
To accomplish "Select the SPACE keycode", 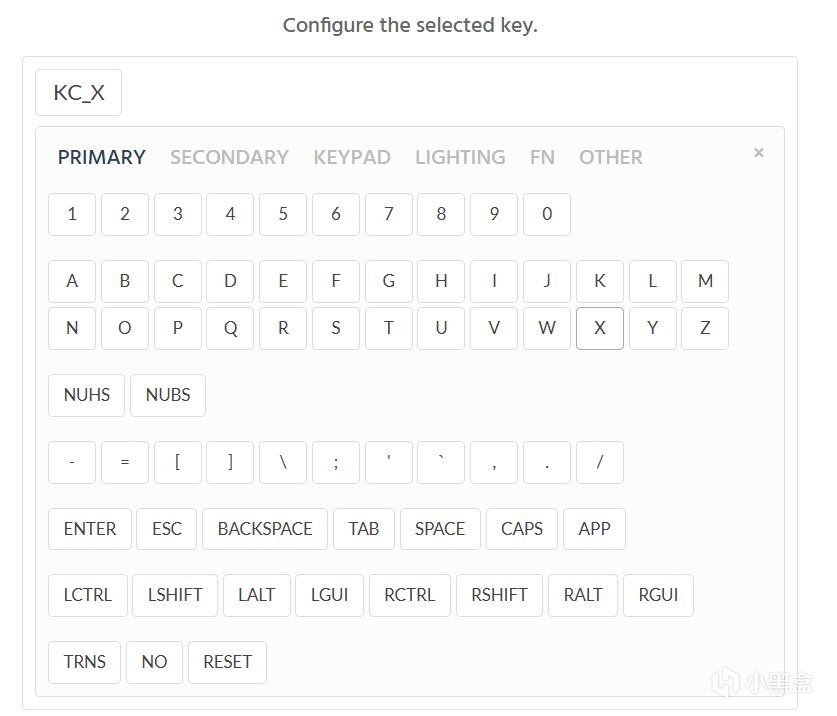I will tap(440, 529).
